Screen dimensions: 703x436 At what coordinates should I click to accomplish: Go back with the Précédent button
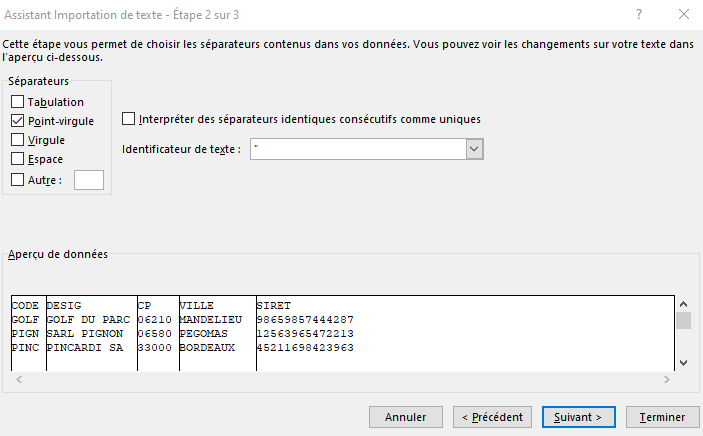point(492,417)
